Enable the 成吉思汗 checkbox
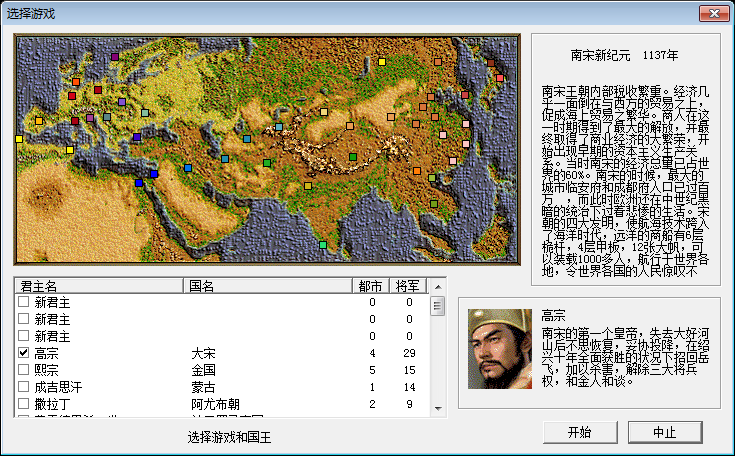 click(x=23, y=387)
